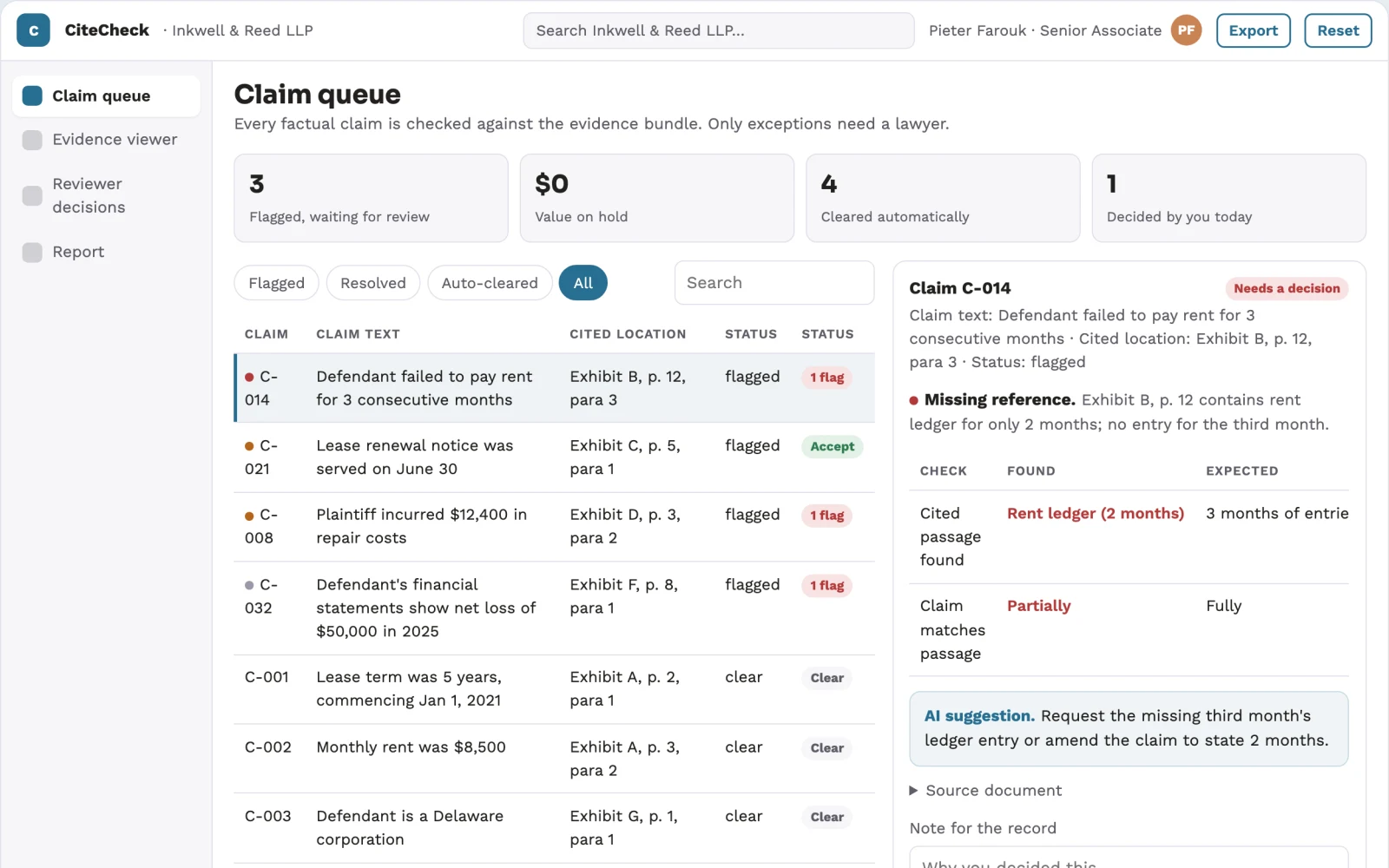This screenshot has height=868, width=1389.
Task: Select the Reviewer decisions sidebar icon
Action: tap(32, 195)
